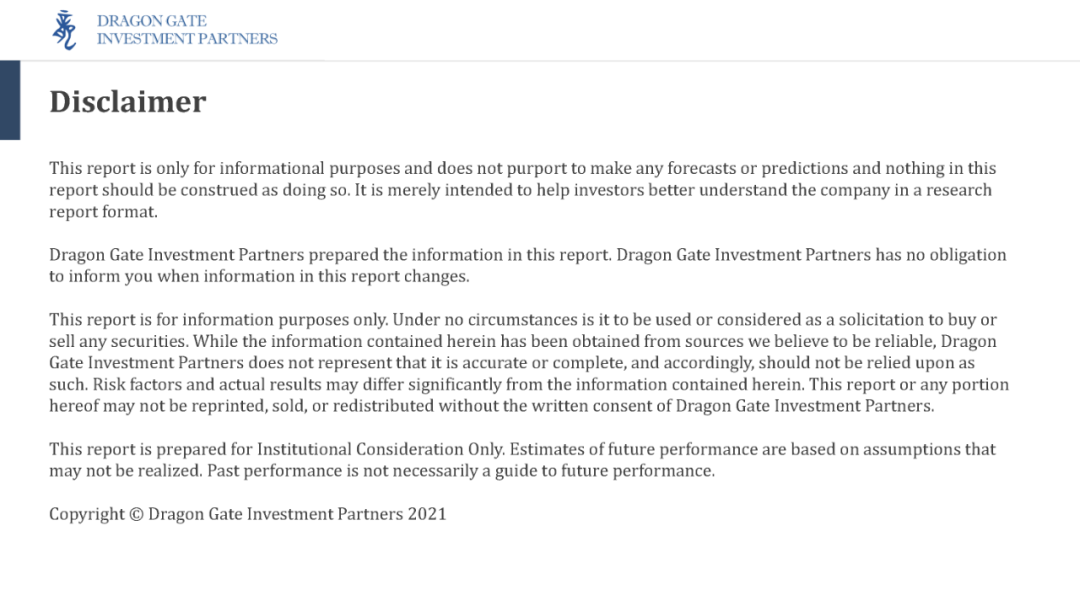Click the INVESTMENT PARTNERS header text
This screenshot has height=607, width=1080.
187,39
